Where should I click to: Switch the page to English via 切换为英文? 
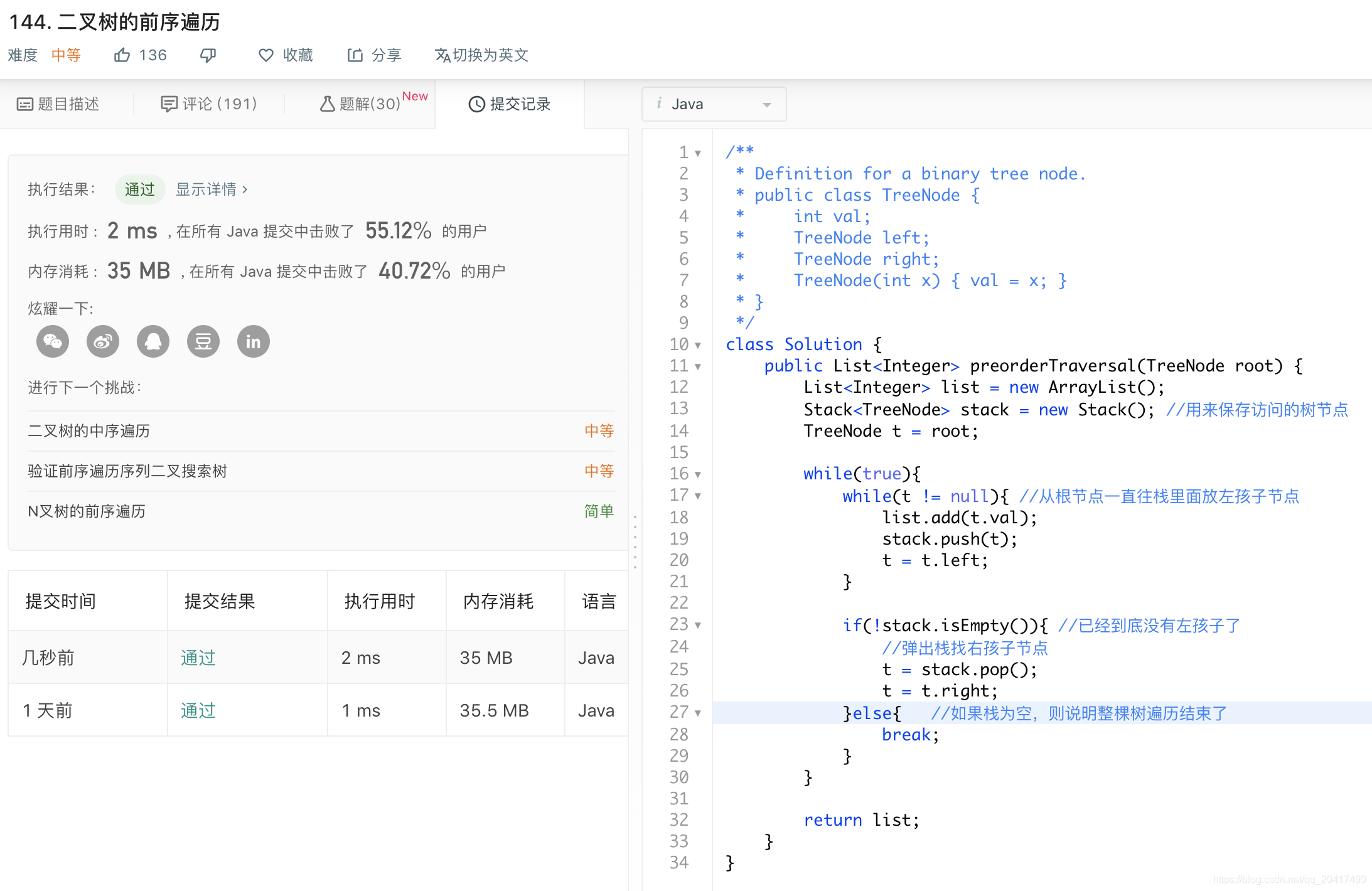pyautogui.click(x=481, y=55)
